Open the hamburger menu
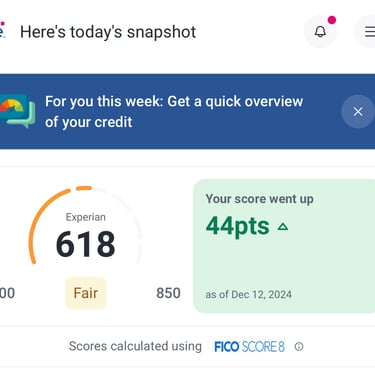375x375 pixels. pyautogui.click(x=368, y=32)
